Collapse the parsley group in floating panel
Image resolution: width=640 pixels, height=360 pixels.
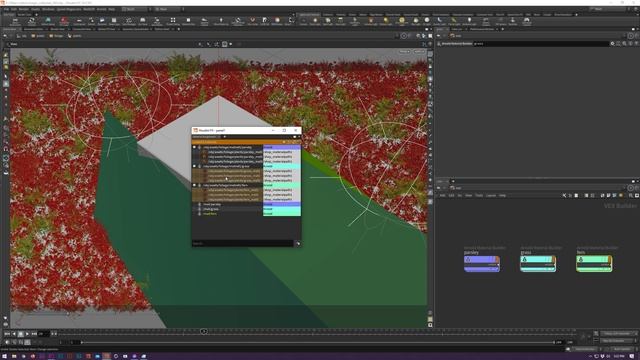[194, 147]
